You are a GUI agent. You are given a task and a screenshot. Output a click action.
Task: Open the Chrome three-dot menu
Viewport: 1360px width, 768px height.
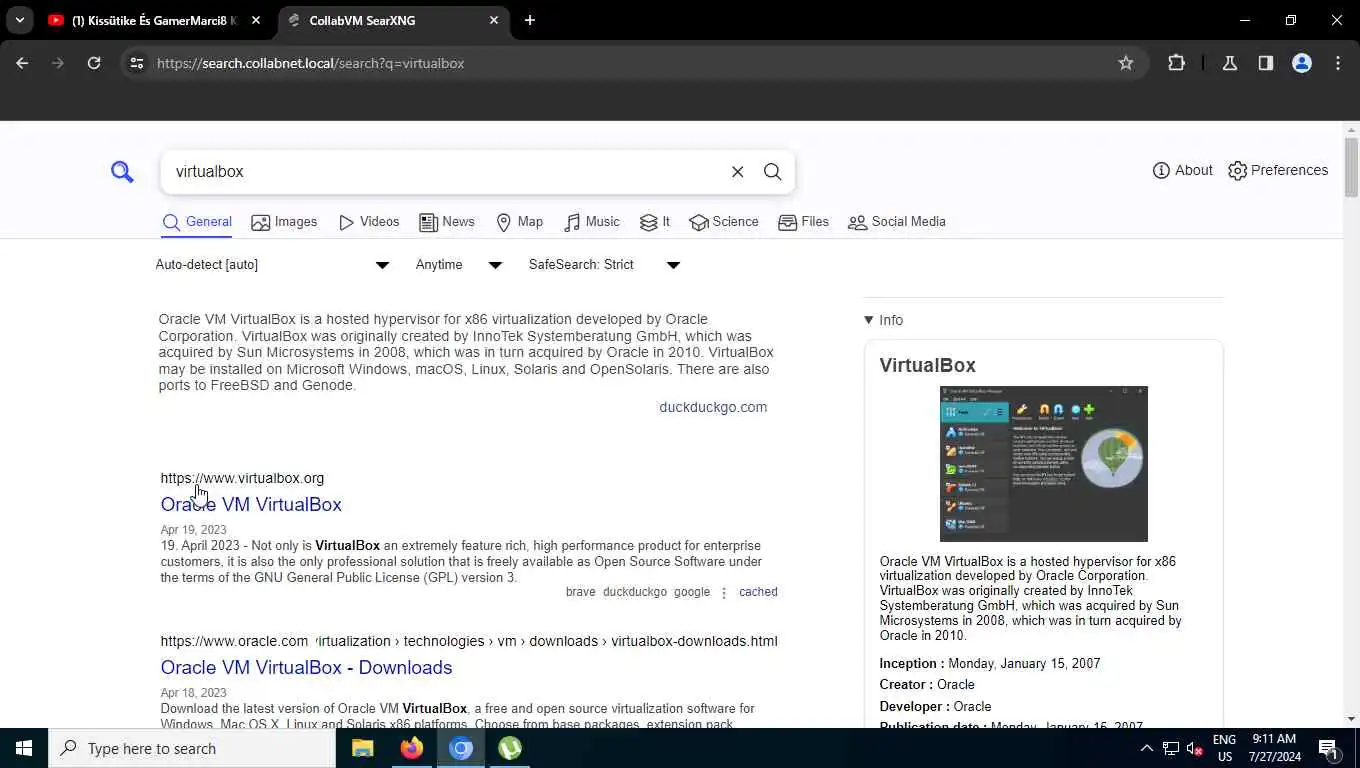(x=1338, y=63)
